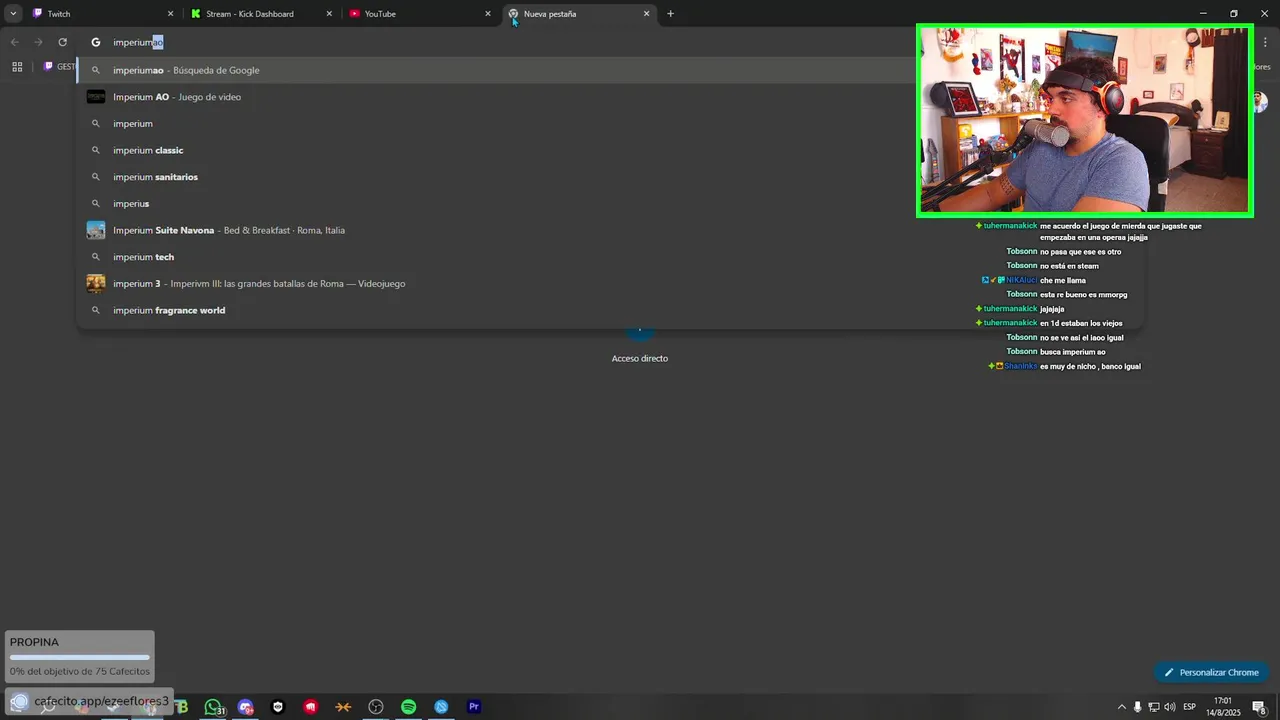The height and width of the screenshot is (720, 1280).
Task: Open the volume control in the system tray
Action: coord(1169,707)
